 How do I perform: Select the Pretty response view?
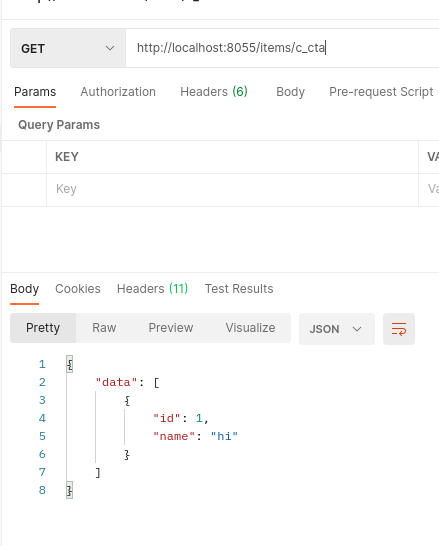pyautogui.click(x=43, y=328)
